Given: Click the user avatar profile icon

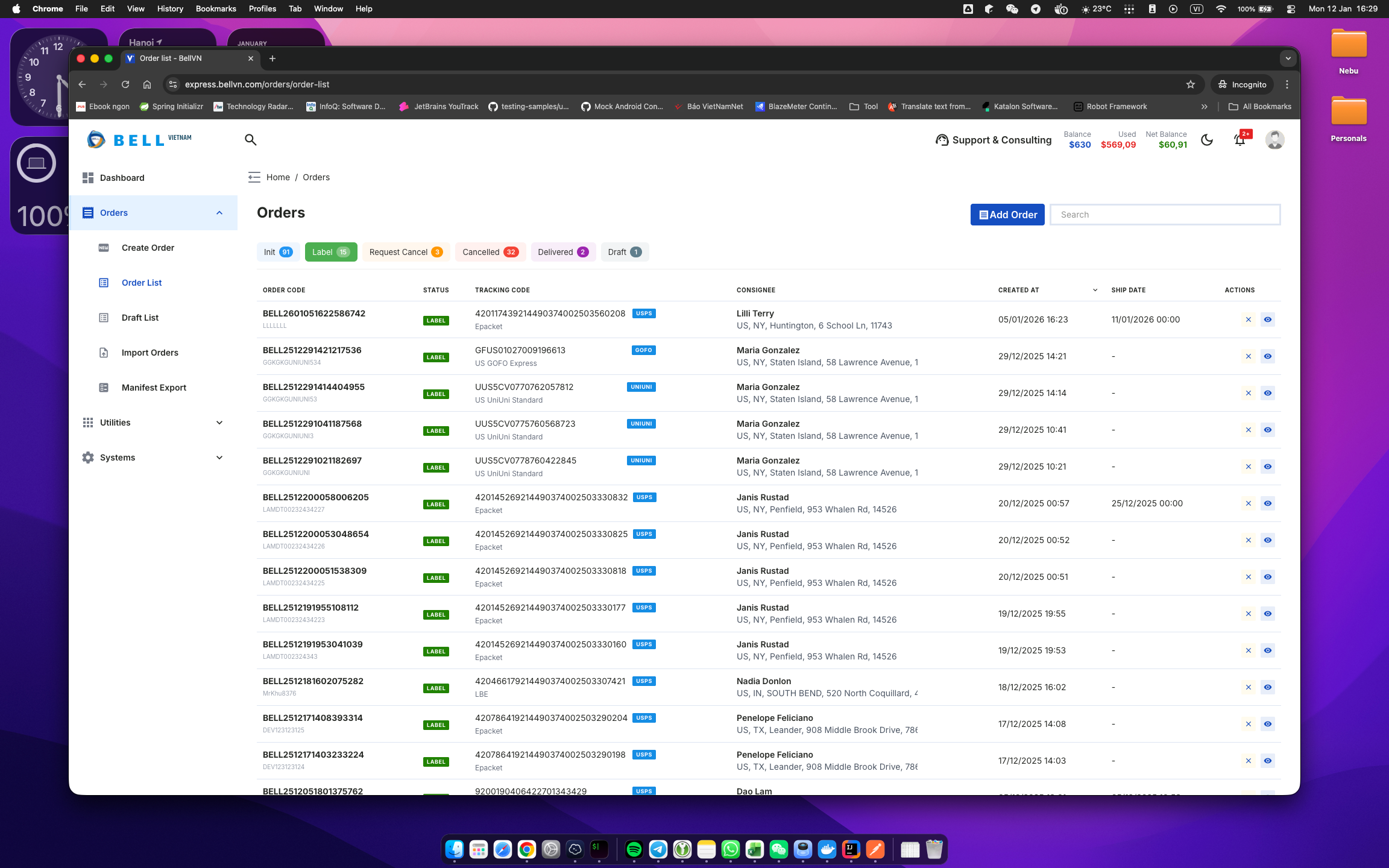Looking at the screenshot, I should point(1274,140).
